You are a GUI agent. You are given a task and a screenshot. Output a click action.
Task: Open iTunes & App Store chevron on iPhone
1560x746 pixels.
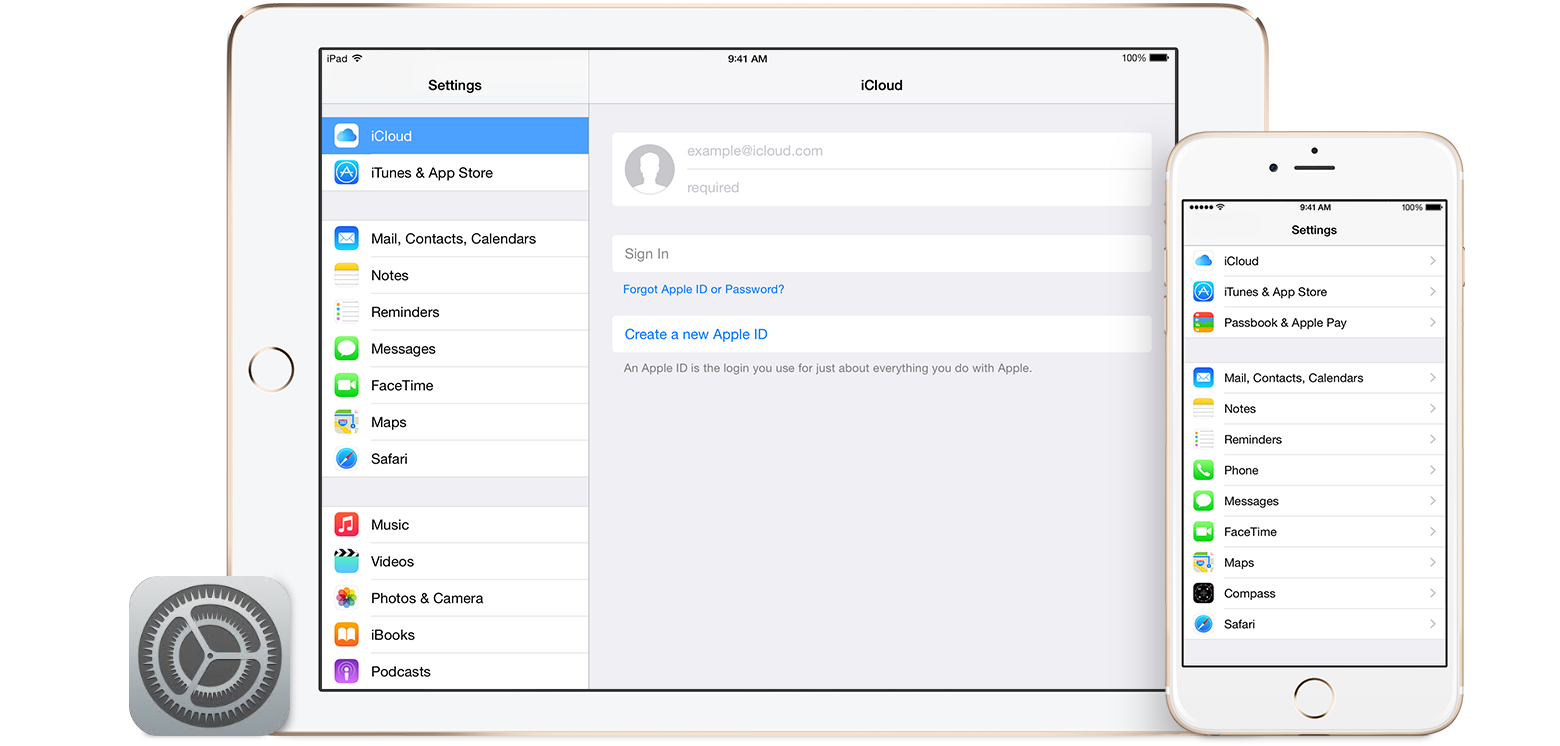(x=1433, y=292)
